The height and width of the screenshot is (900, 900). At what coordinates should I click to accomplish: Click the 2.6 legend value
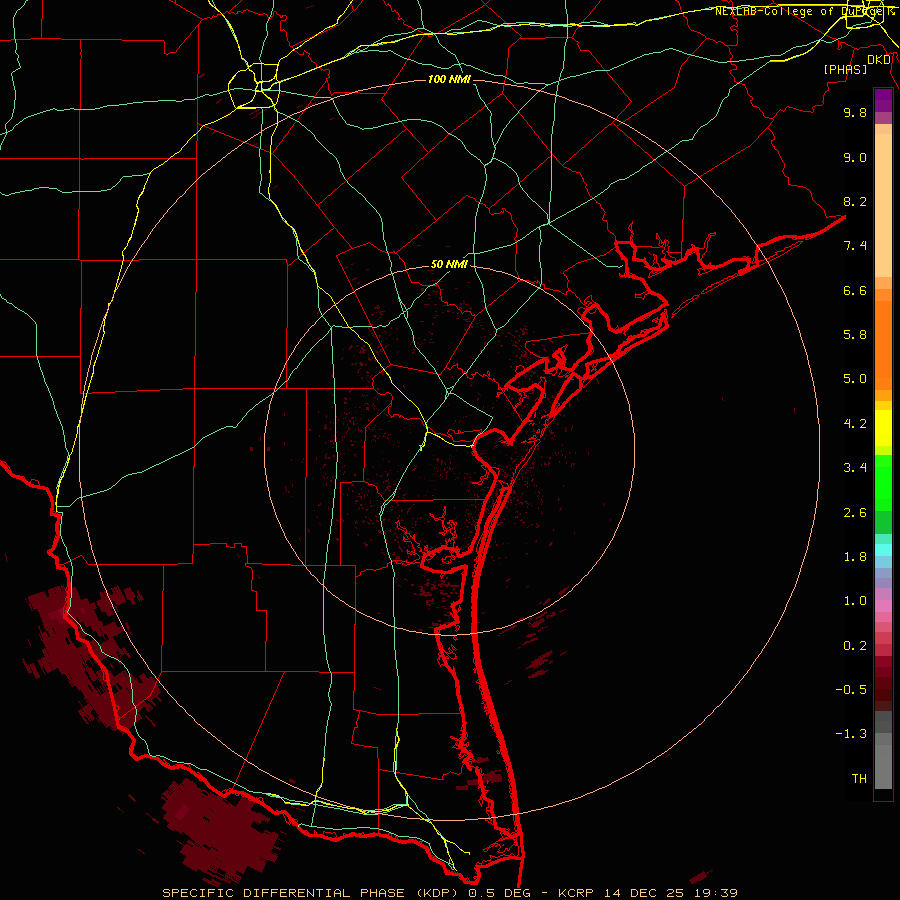coord(855,513)
